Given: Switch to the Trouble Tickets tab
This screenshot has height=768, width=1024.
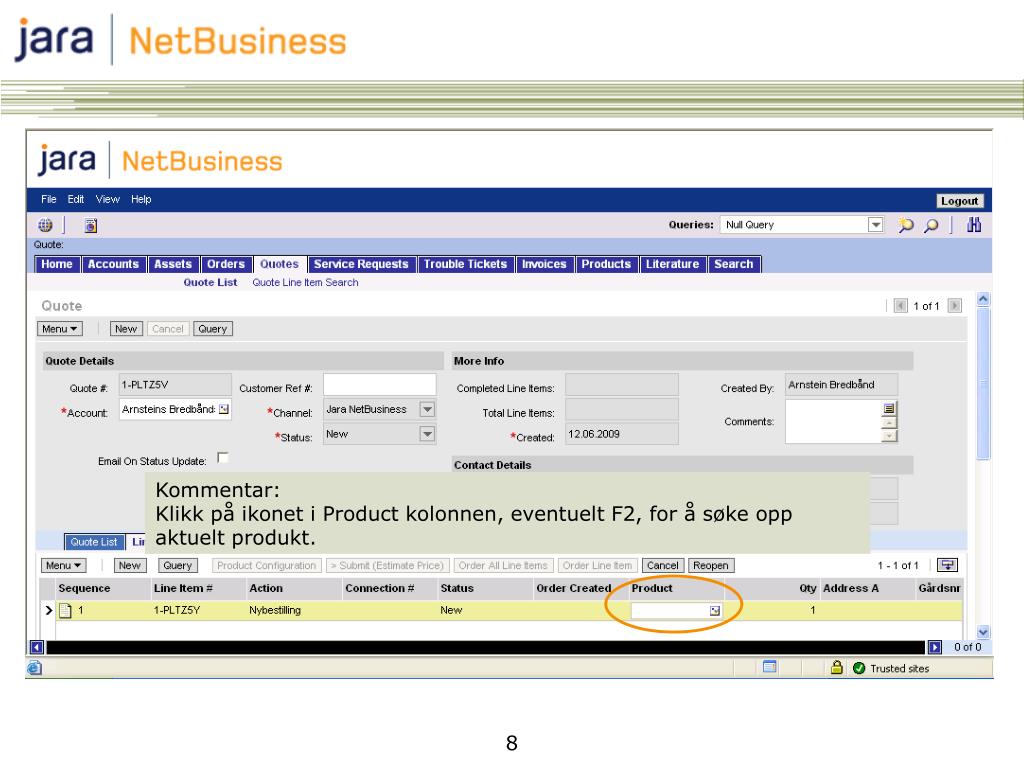Looking at the screenshot, I should click(x=465, y=264).
